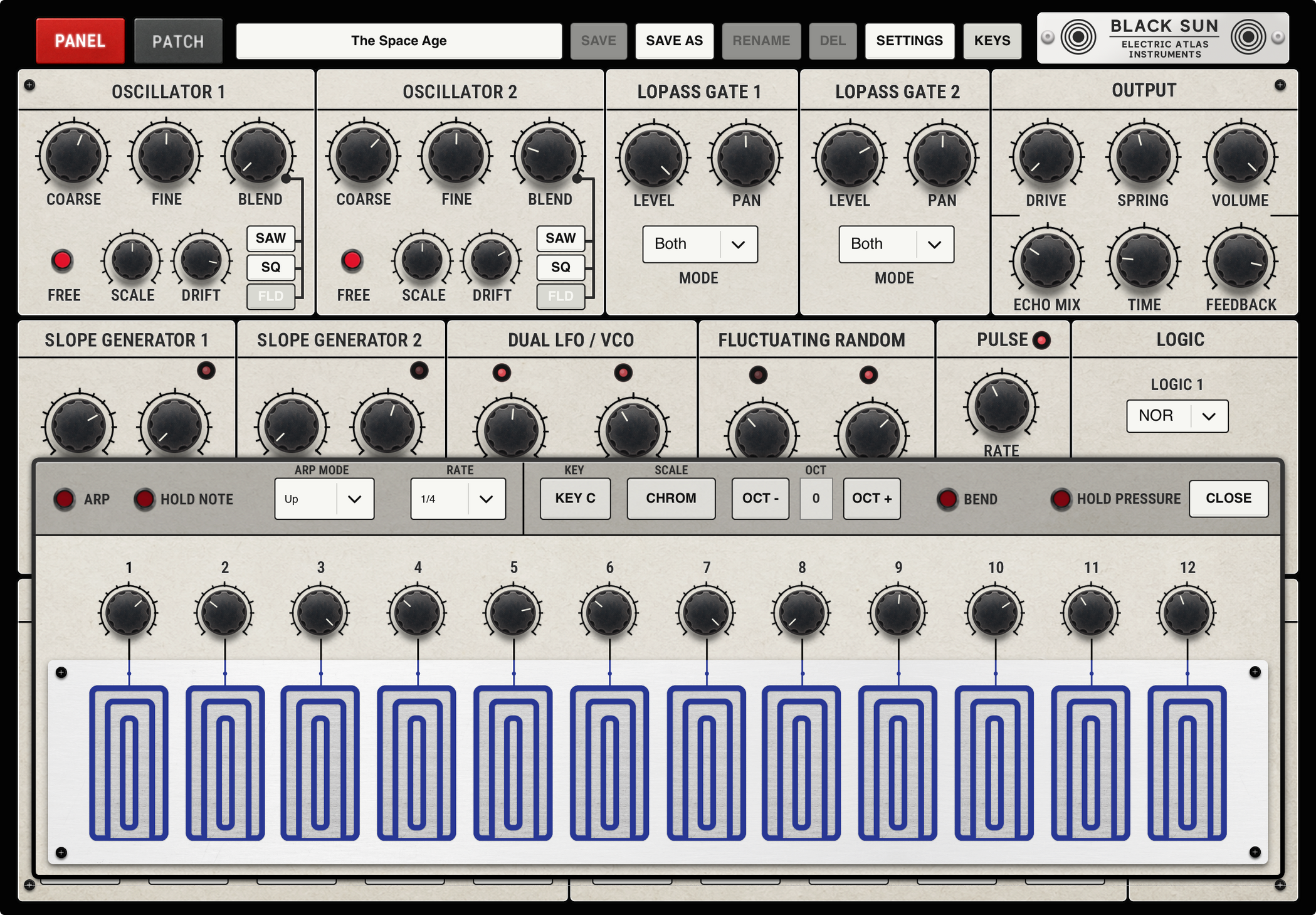This screenshot has height=915, width=1316.
Task: Click the CHROM scale button
Action: [671, 499]
